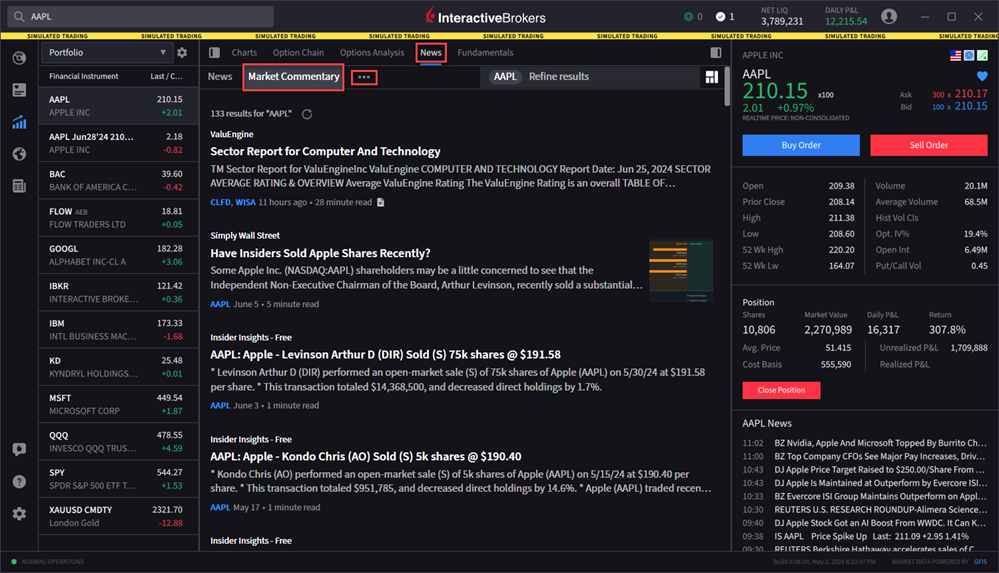The height and width of the screenshot is (573, 999).
Task: Switch to the Charts tab
Action: pyautogui.click(x=244, y=53)
